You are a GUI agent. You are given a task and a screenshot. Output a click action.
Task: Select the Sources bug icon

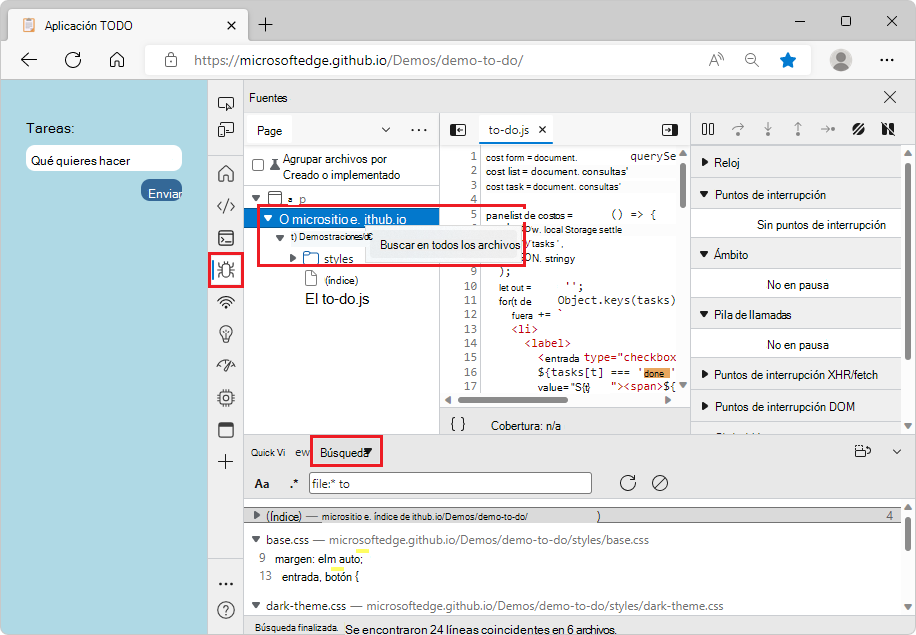[x=225, y=269]
